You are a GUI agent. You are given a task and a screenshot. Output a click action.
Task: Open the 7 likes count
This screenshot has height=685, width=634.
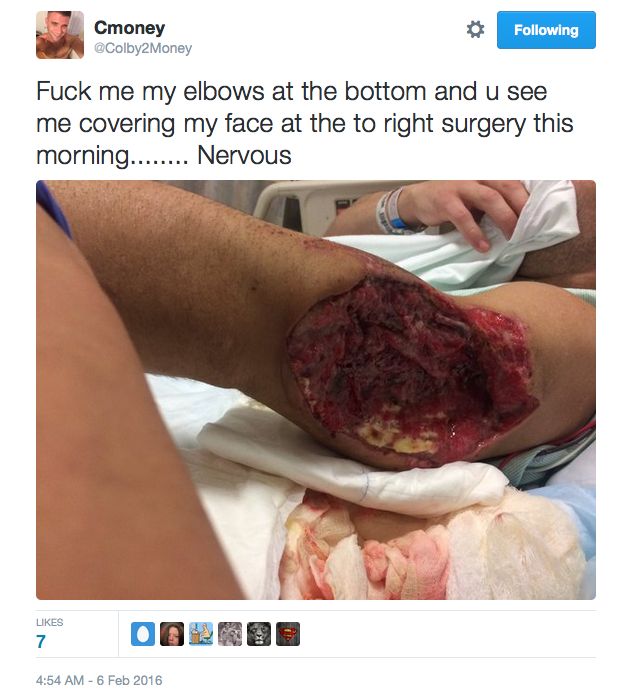(41, 641)
